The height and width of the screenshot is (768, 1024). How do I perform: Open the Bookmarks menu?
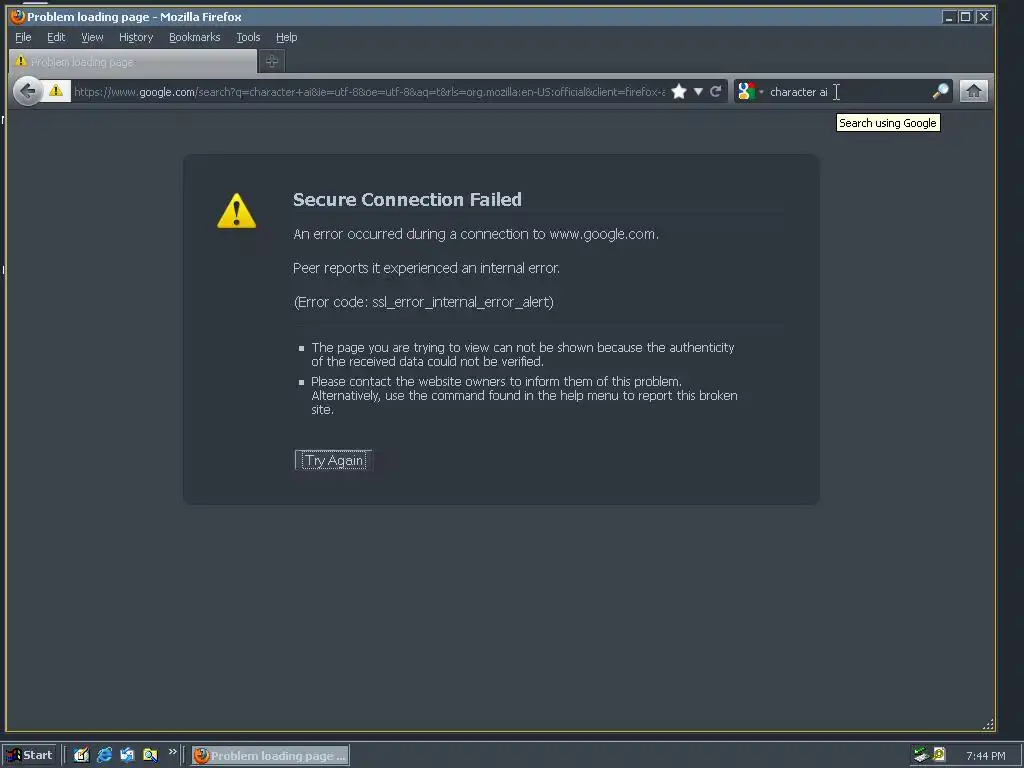pyautogui.click(x=195, y=37)
